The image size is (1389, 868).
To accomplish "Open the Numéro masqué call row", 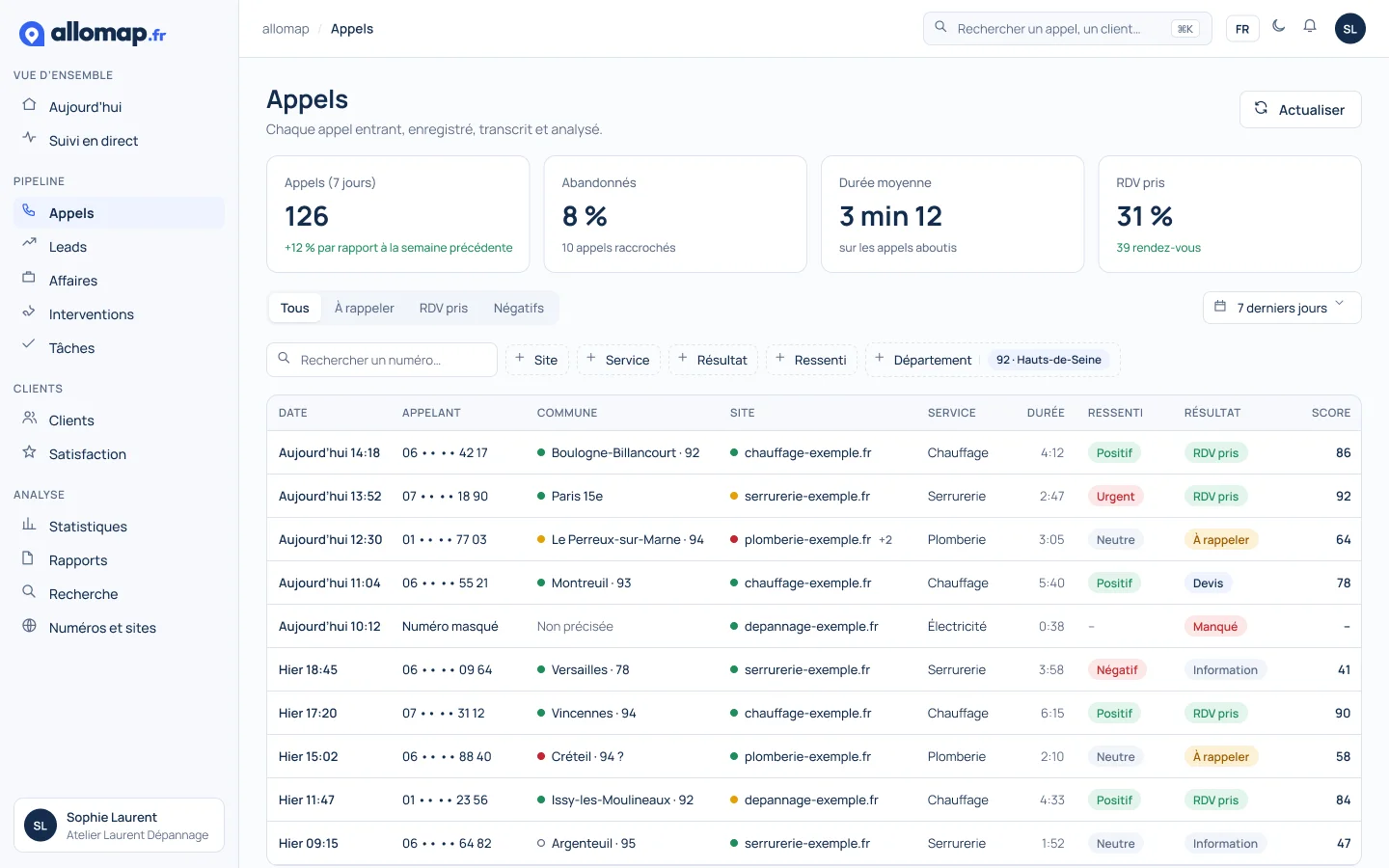I will coord(814,626).
